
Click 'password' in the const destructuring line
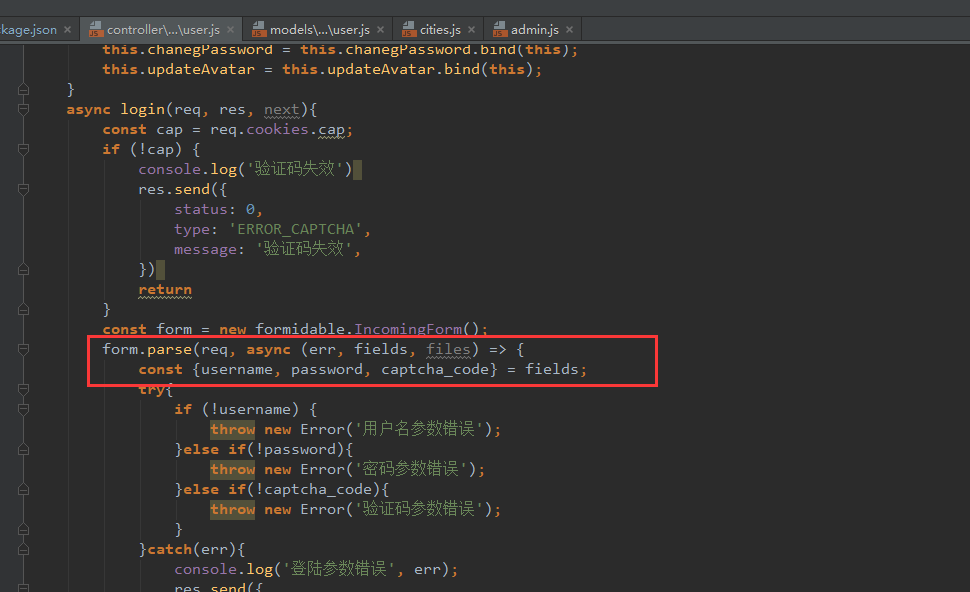point(327,369)
